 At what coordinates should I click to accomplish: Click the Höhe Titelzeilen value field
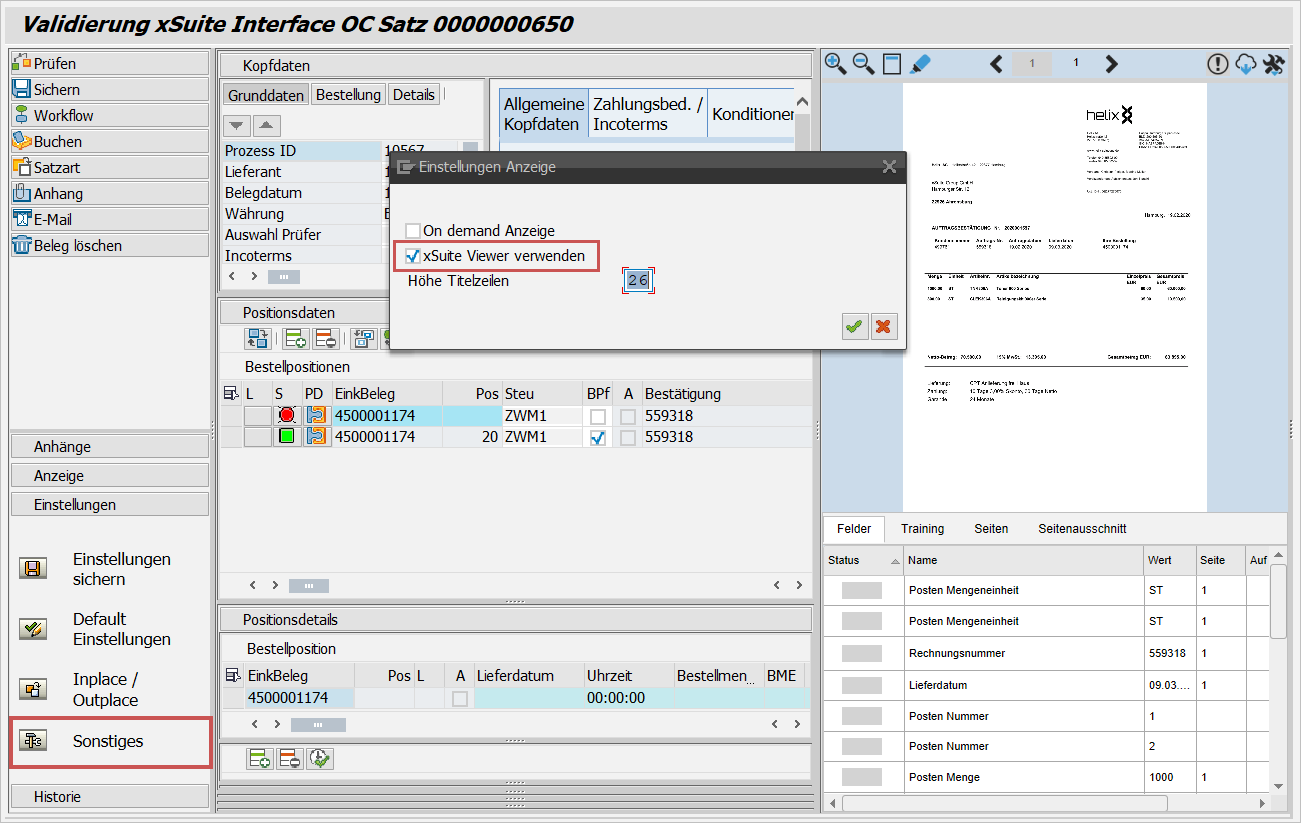point(637,281)
